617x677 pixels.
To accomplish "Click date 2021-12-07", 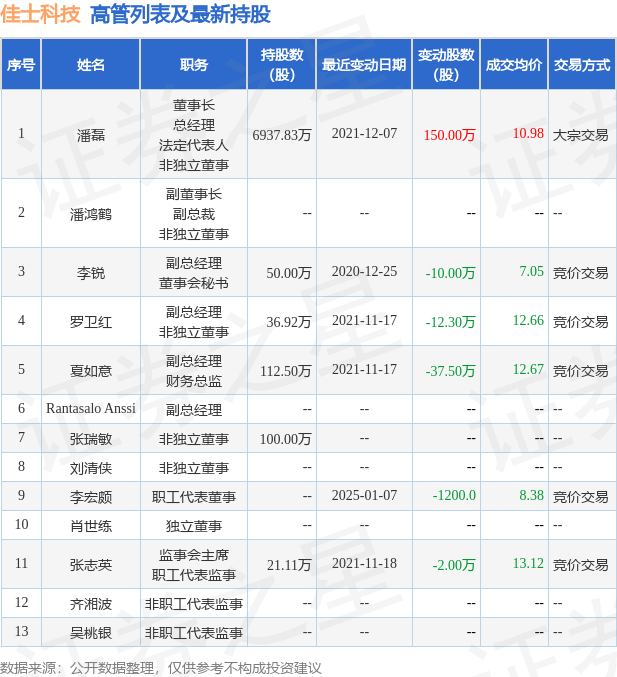I will [364, 133].
